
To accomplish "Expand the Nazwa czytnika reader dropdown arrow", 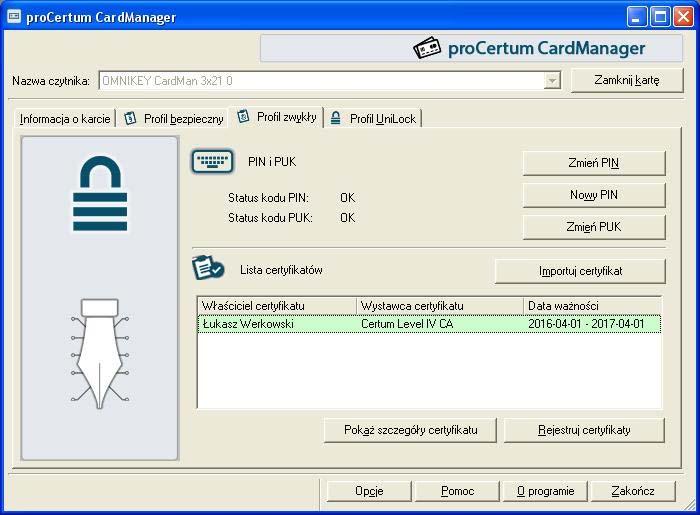I will click(552, 81).
